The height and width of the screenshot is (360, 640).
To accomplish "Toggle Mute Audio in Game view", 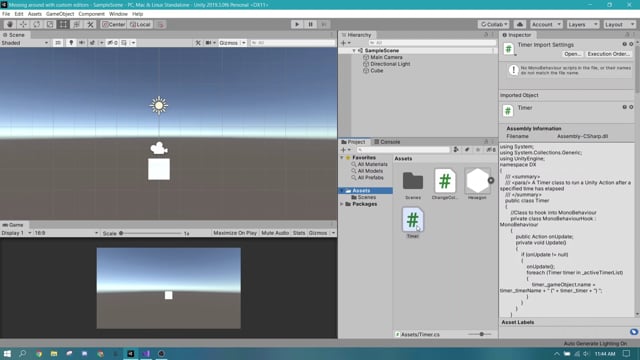I will [275, 233].
